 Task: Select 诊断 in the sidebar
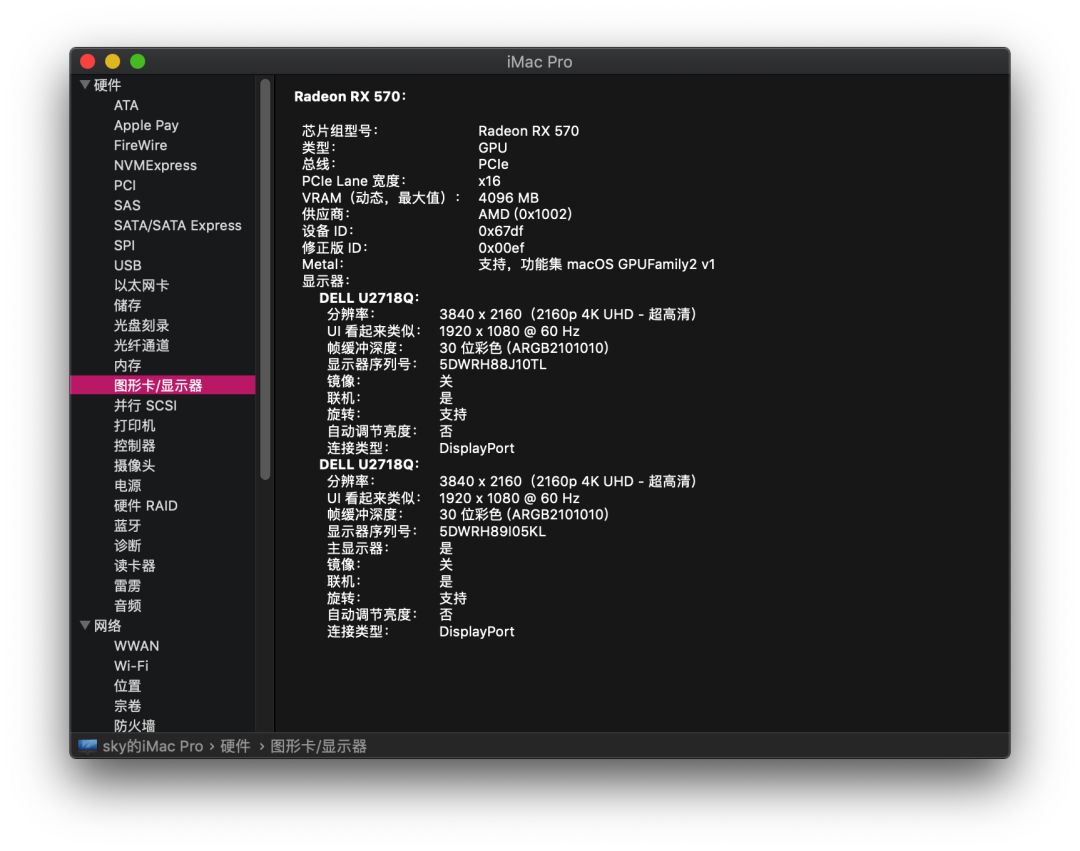click(127, 545)
